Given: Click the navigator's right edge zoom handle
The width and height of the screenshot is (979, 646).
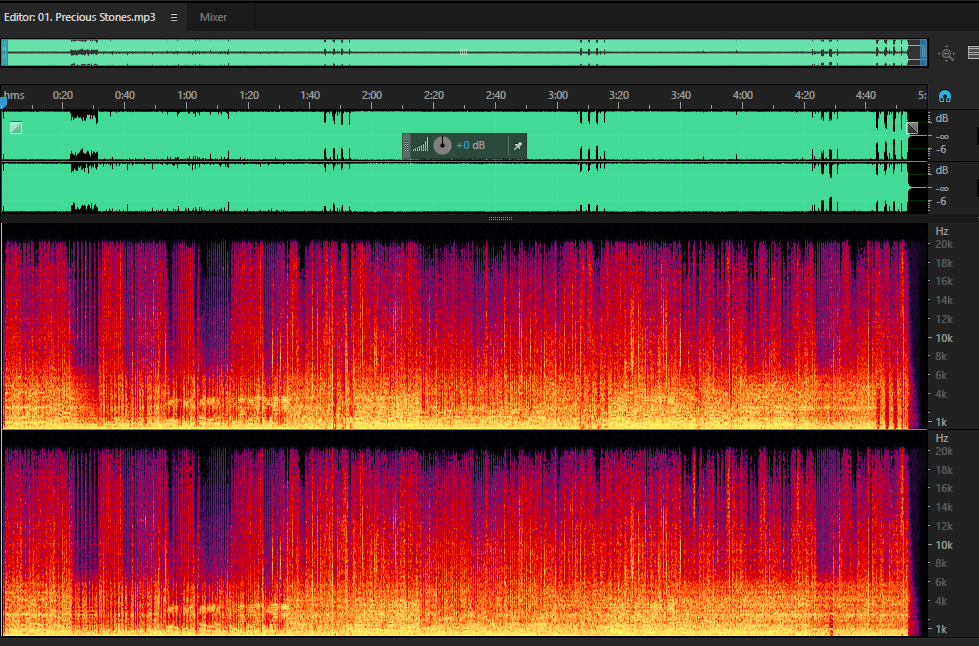Looking at the screenshot, I should (x=923, y=52).
